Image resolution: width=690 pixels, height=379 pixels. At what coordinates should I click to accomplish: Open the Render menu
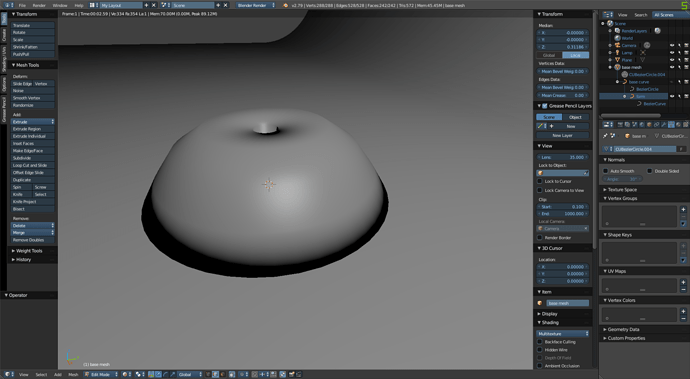tap(39, 5)
